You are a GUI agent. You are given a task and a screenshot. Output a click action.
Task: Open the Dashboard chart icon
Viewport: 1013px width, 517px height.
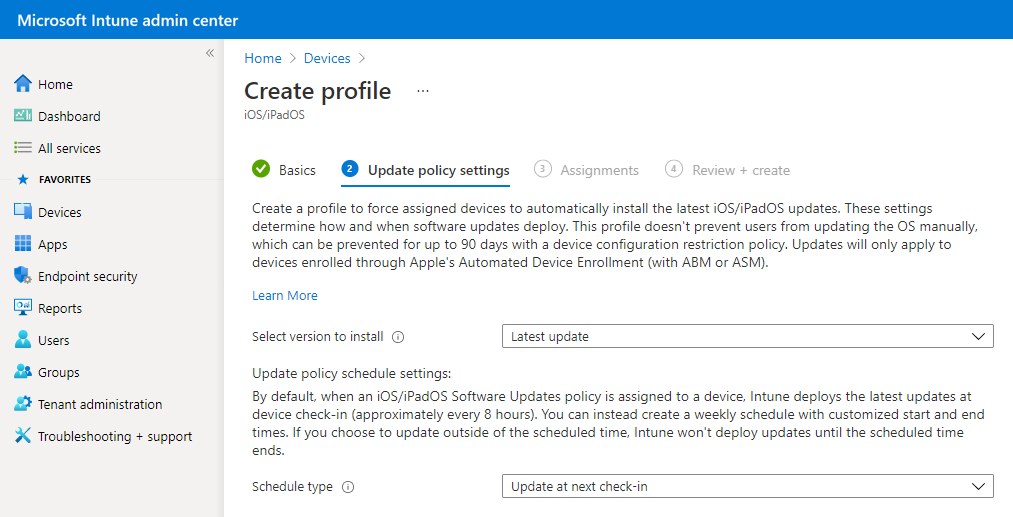click(23, 116)
